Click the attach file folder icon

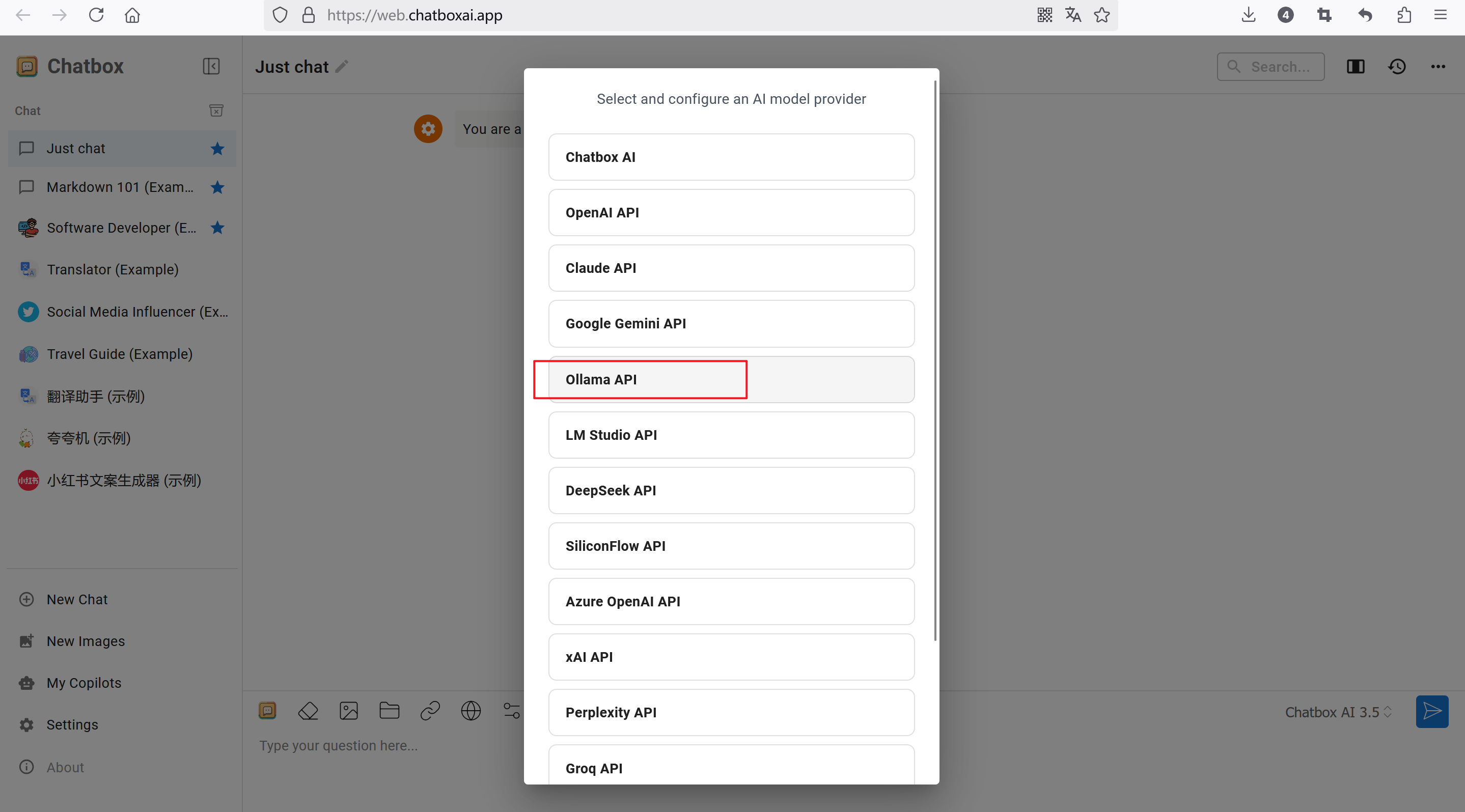click(x=390, y=711)
